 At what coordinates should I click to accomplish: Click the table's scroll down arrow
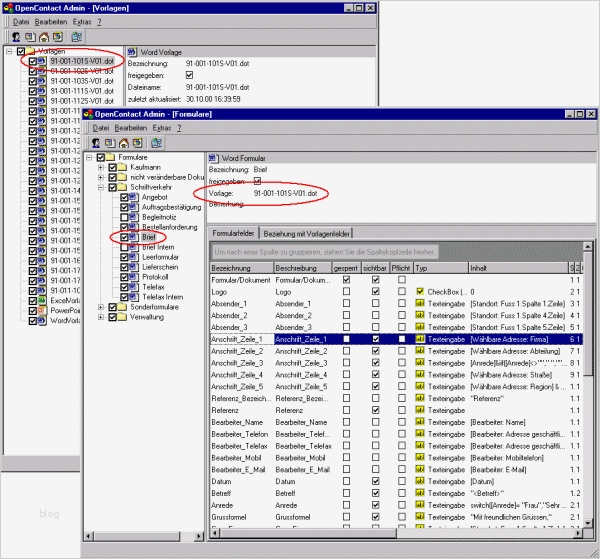pyautogui.click(x=588, y=523)
